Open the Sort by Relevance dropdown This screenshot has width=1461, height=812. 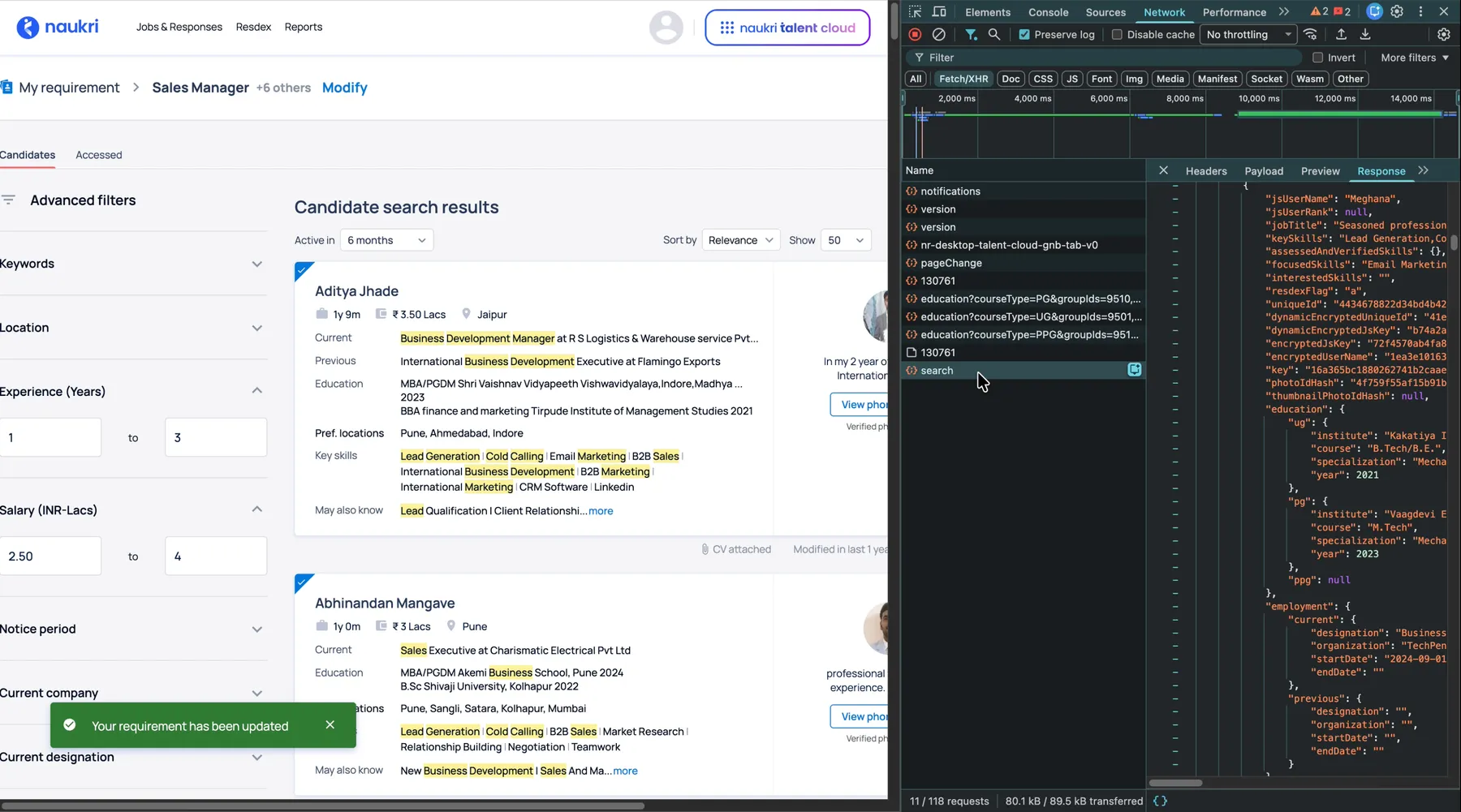pyautogui.click(x=741, y=240)
